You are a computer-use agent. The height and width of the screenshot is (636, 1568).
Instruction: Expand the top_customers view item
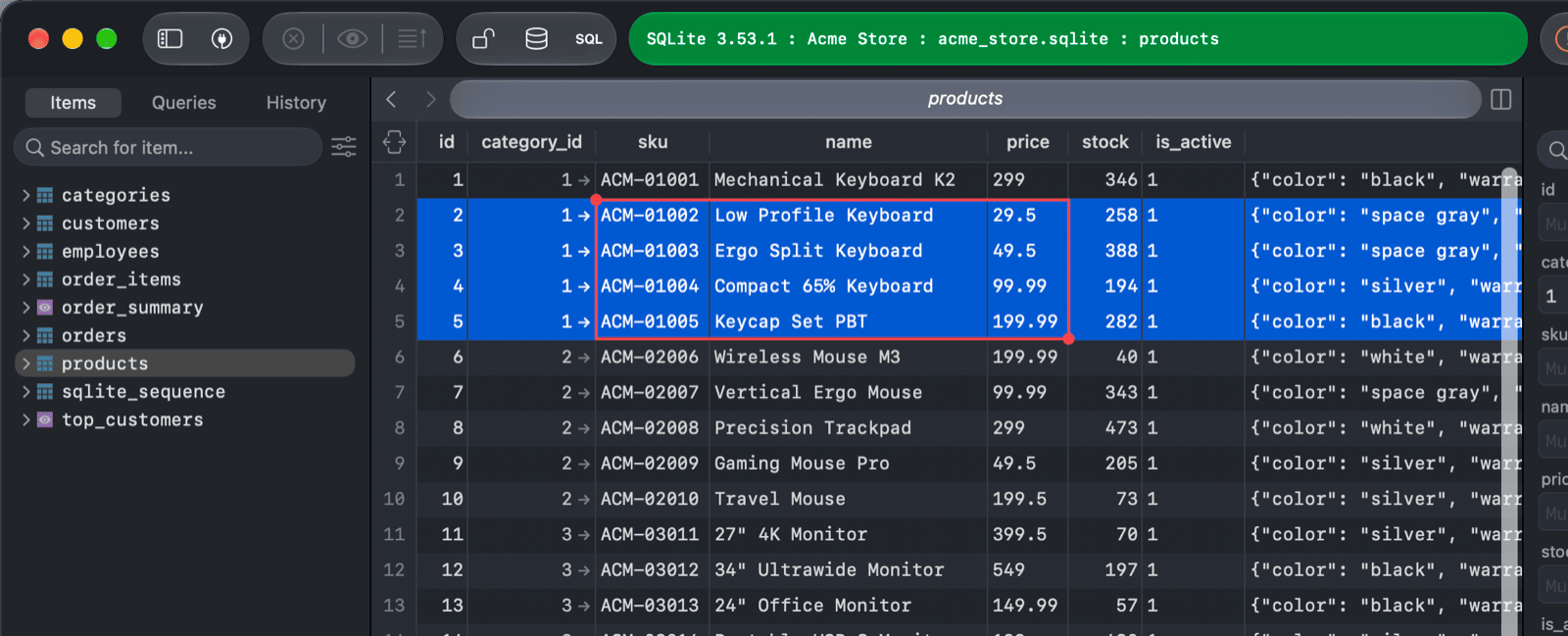coord(25,419)
